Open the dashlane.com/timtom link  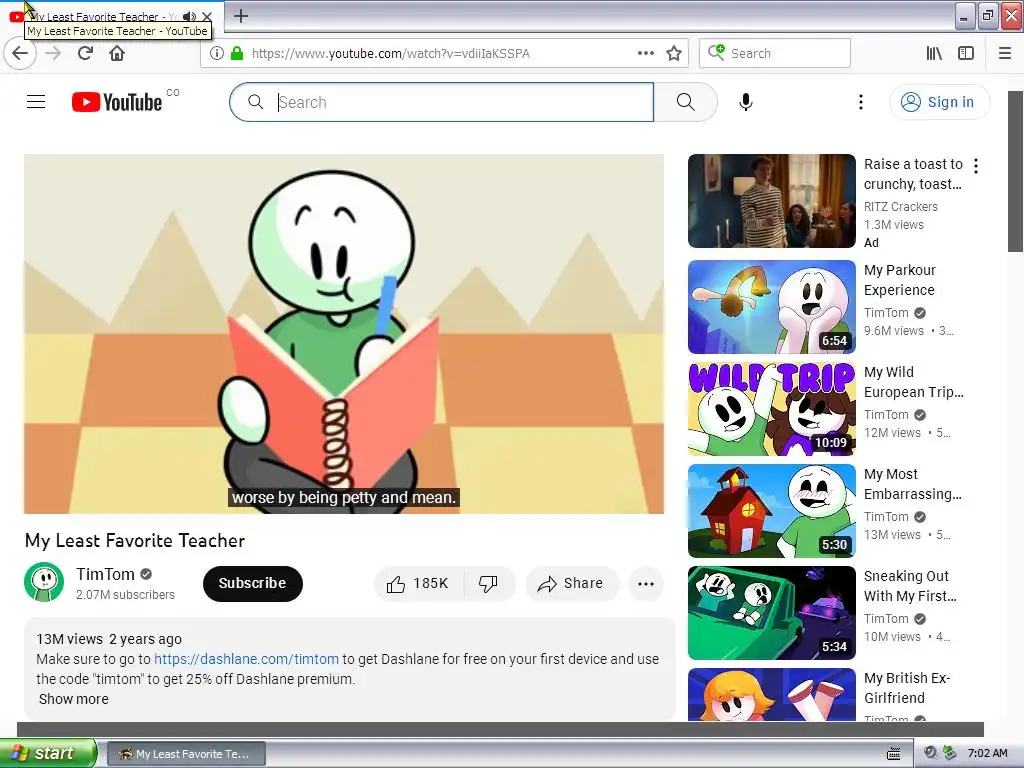246,659
